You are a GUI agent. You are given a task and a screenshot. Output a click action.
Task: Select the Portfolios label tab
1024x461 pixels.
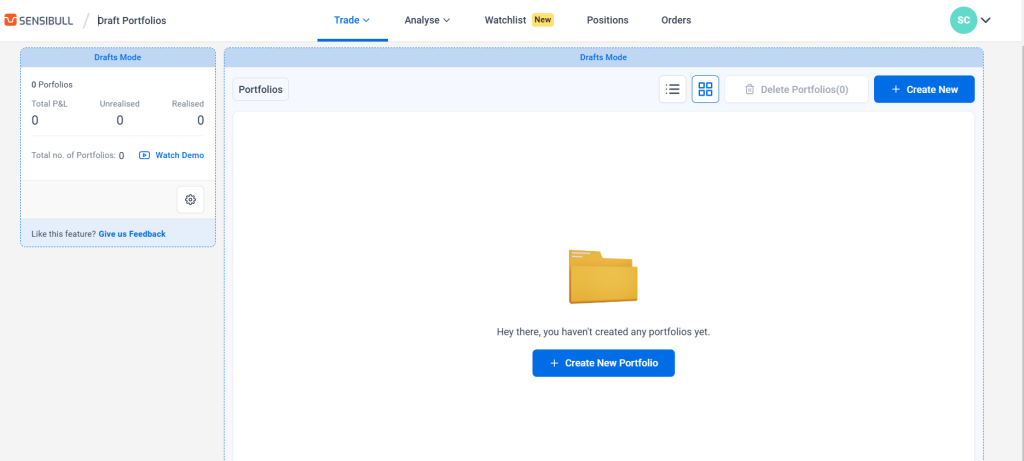(x=260, y=89)
